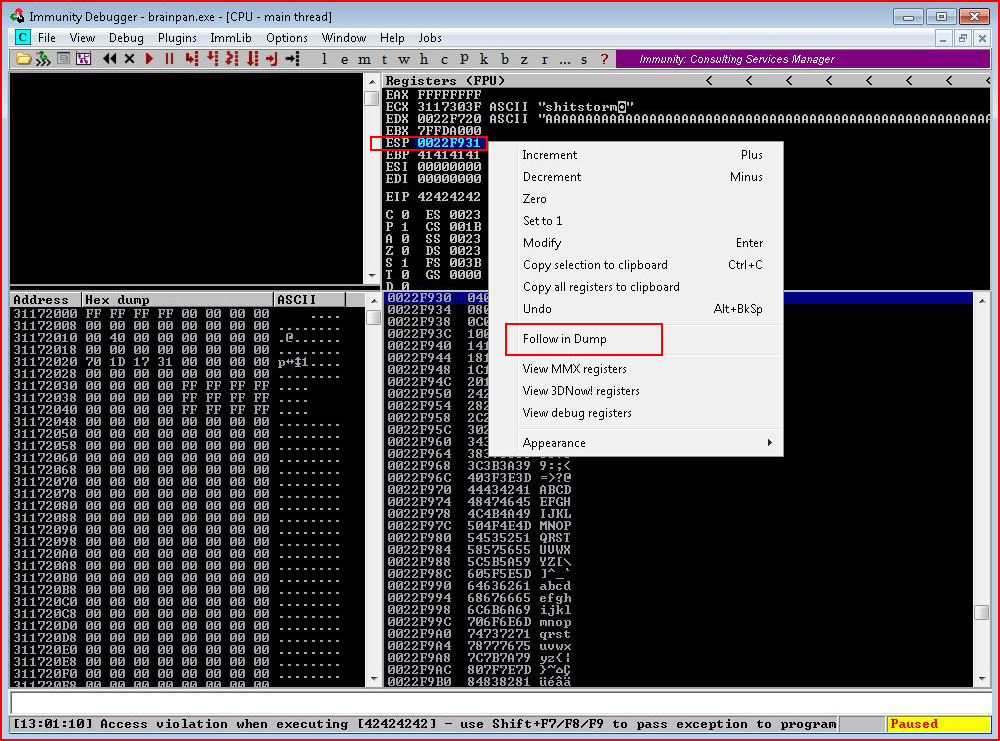
Task: Show Memory map with m button
Action: 364,59
